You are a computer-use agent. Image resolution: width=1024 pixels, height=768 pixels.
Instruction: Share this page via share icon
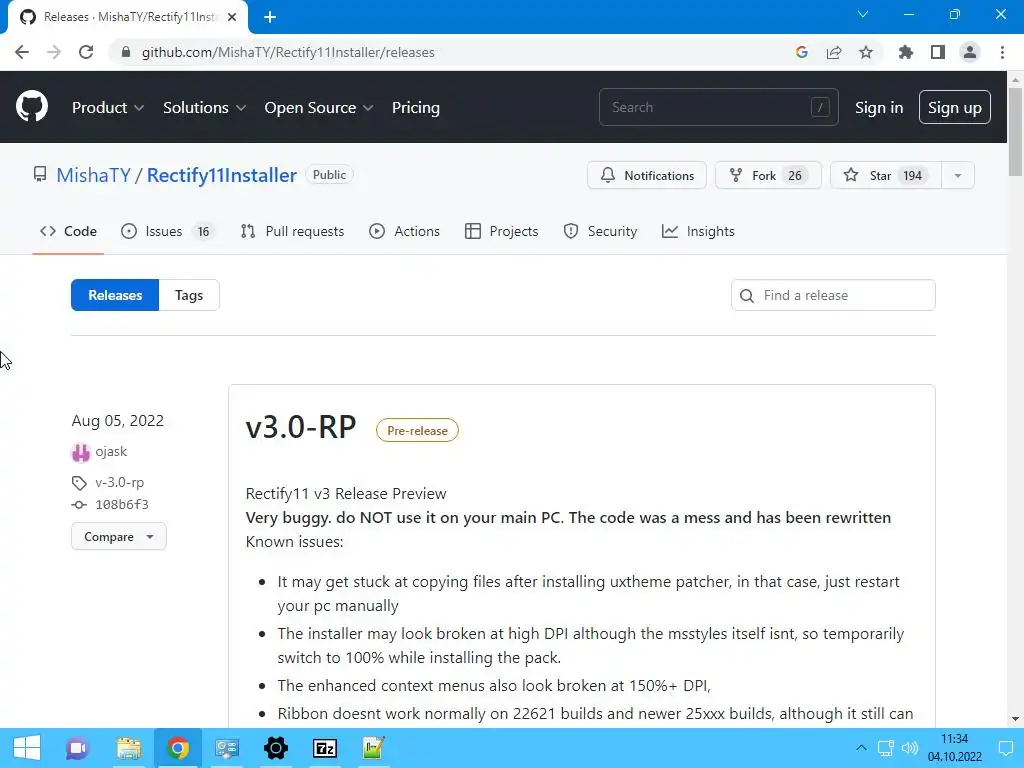834,52
